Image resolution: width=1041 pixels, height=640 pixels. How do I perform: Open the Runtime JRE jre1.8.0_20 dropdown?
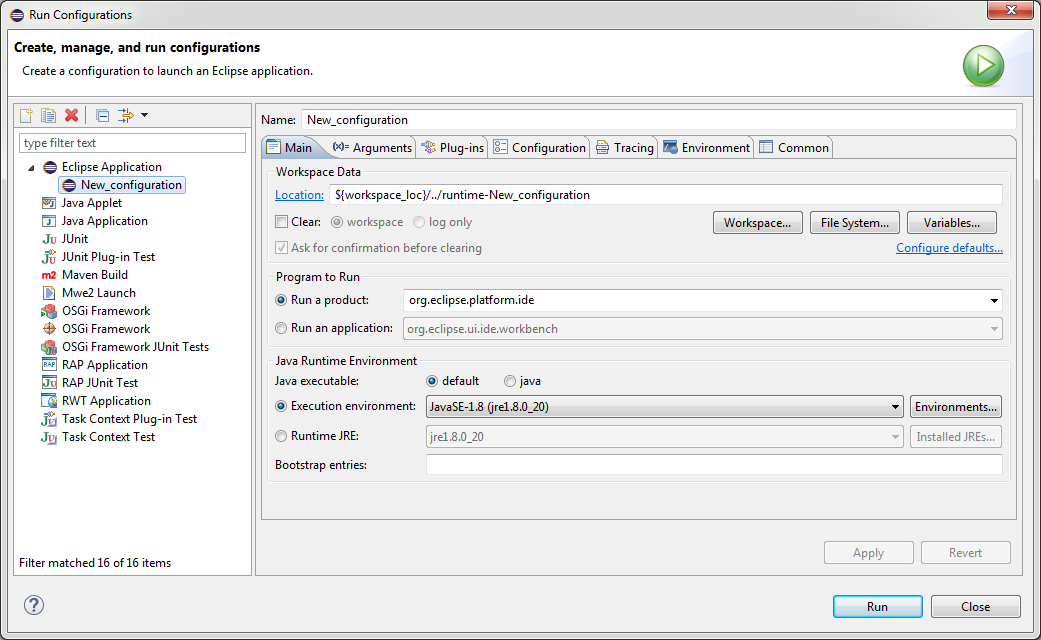(665, 437)
